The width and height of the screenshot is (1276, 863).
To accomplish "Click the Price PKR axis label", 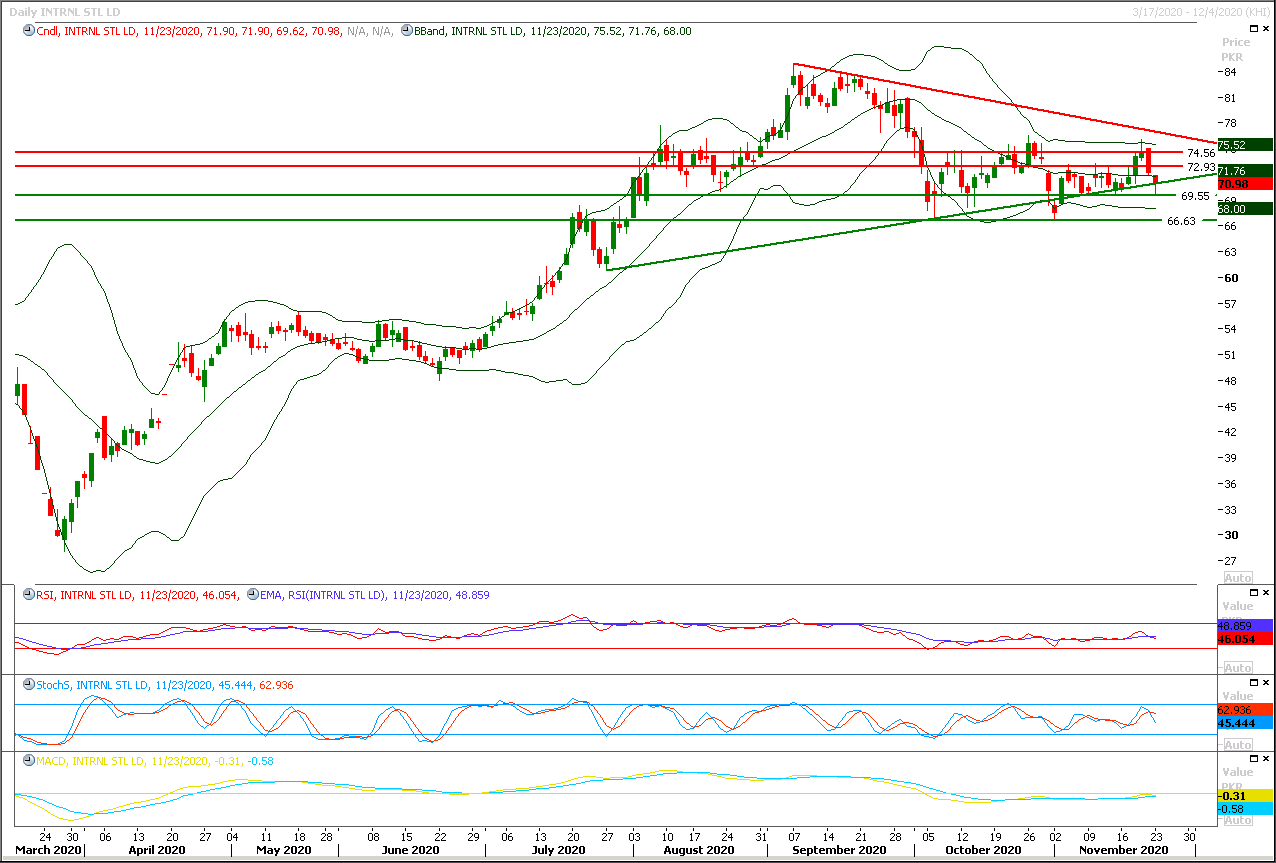I will [1236, 49].
